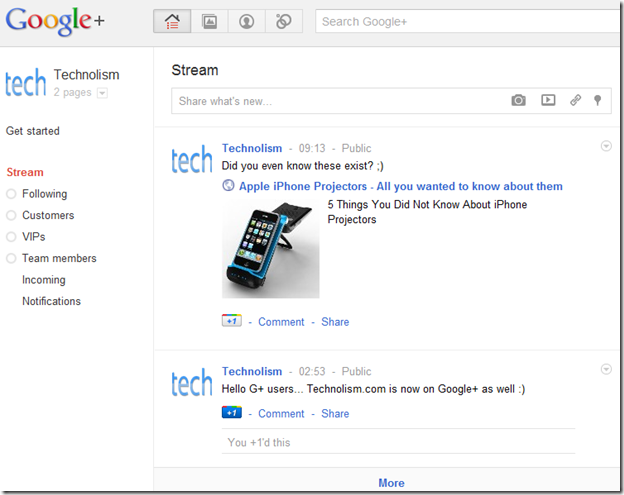Expand the 2 pages dropdown arrow
Viewport: 624px width, 495px height.
coord(102,93)
